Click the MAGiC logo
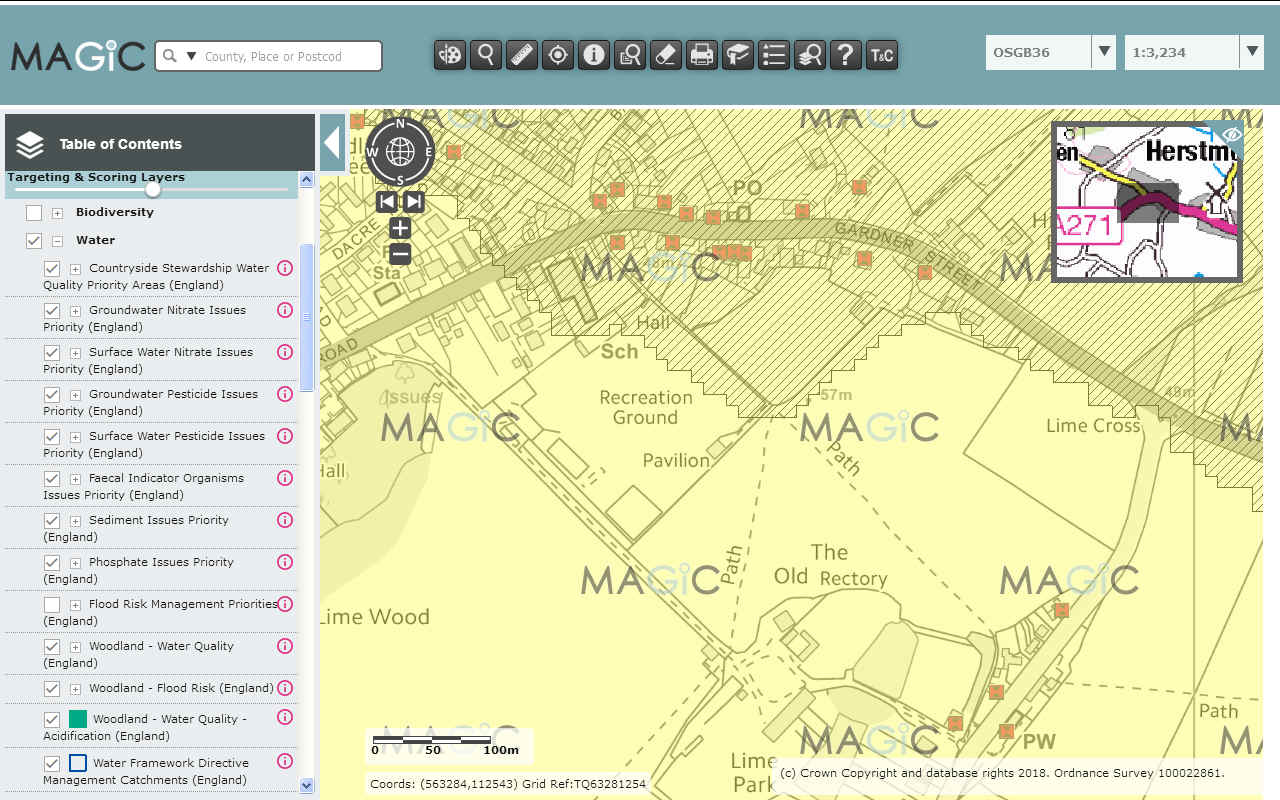This screenshot has height=800, width=1280. click(78, 56)
